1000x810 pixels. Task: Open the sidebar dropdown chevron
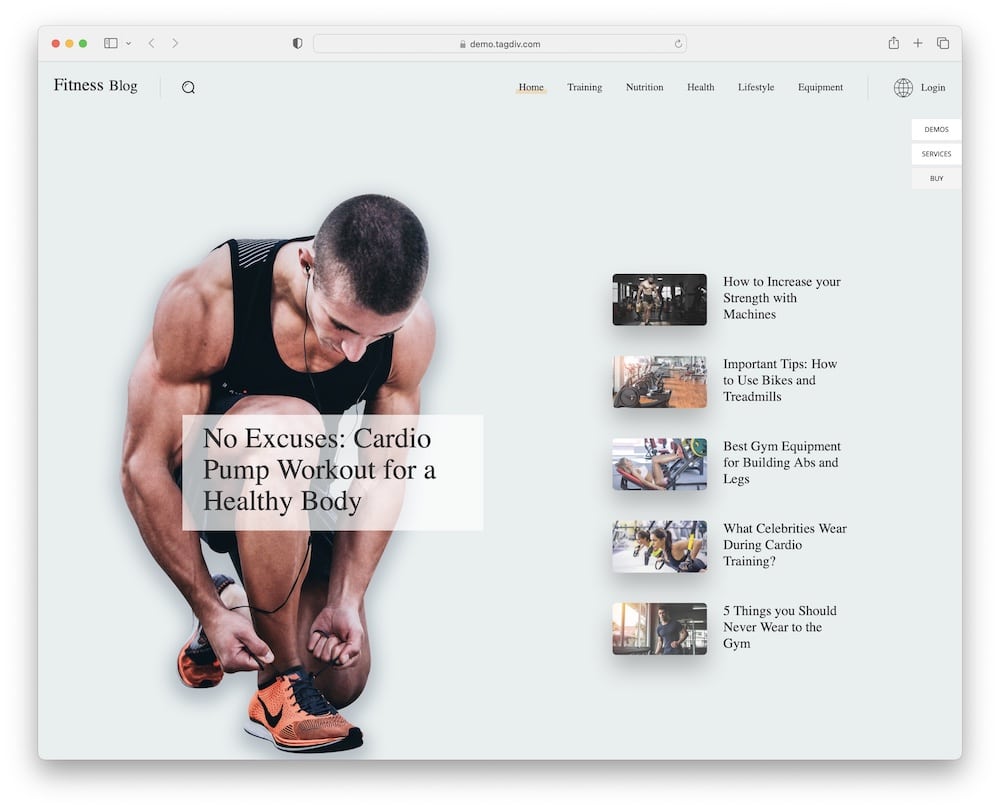(128, 43)
